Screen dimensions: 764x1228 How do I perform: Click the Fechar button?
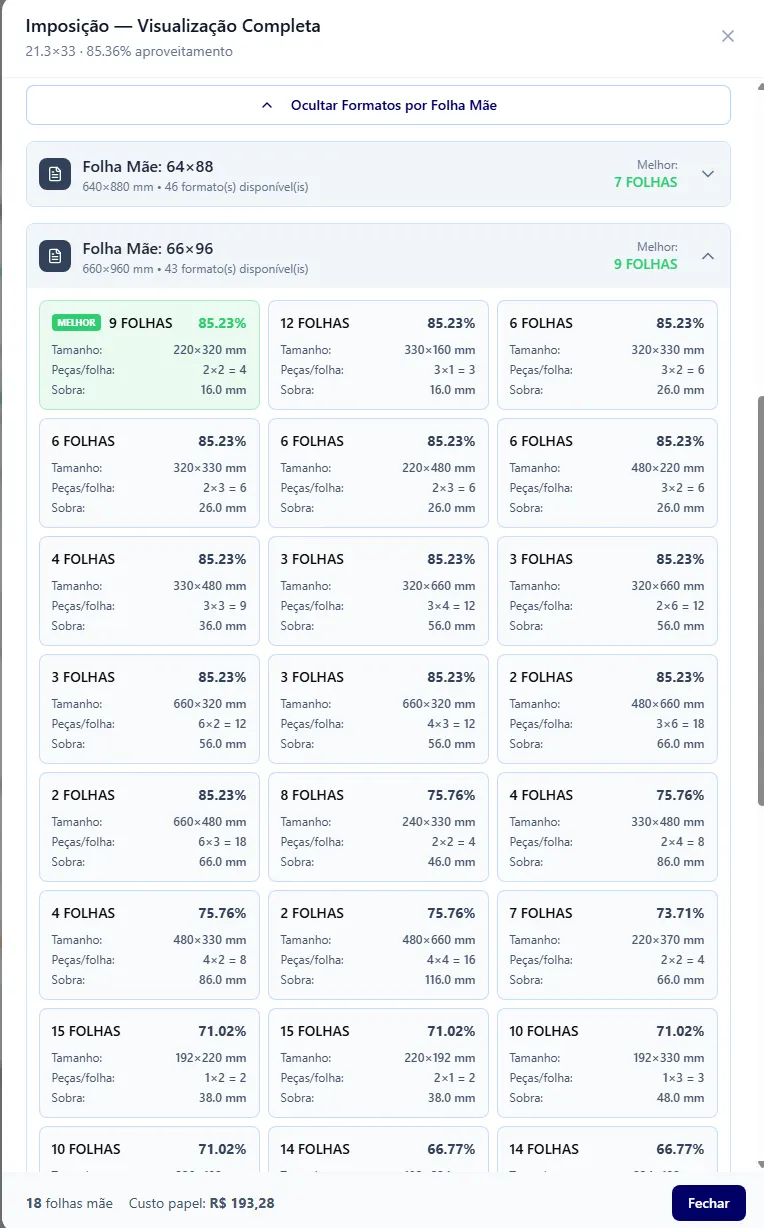pos(709,1203)
